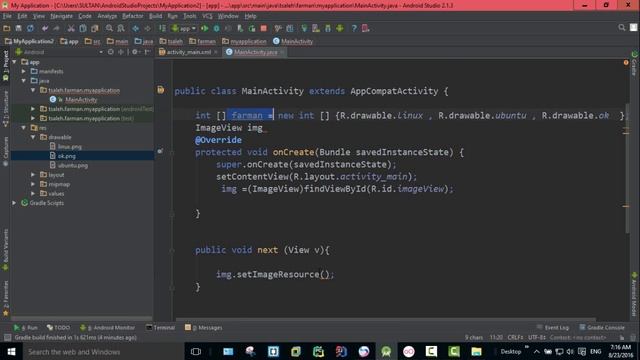
Task: Open the Messages tool window
Action: coord(204,327)
